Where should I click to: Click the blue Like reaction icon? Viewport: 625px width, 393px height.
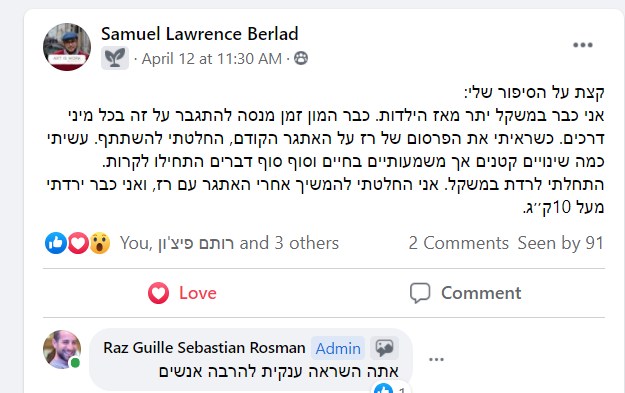[56, 243]
